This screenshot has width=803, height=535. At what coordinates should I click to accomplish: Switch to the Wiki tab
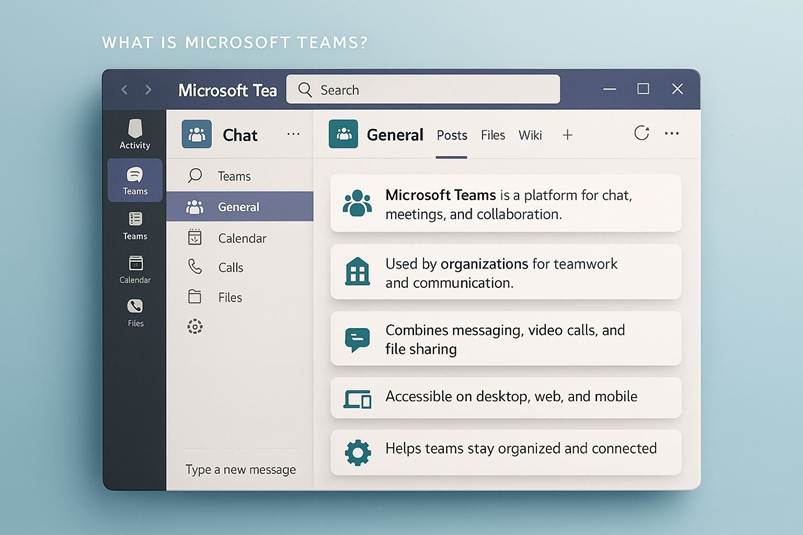(530, 135)
